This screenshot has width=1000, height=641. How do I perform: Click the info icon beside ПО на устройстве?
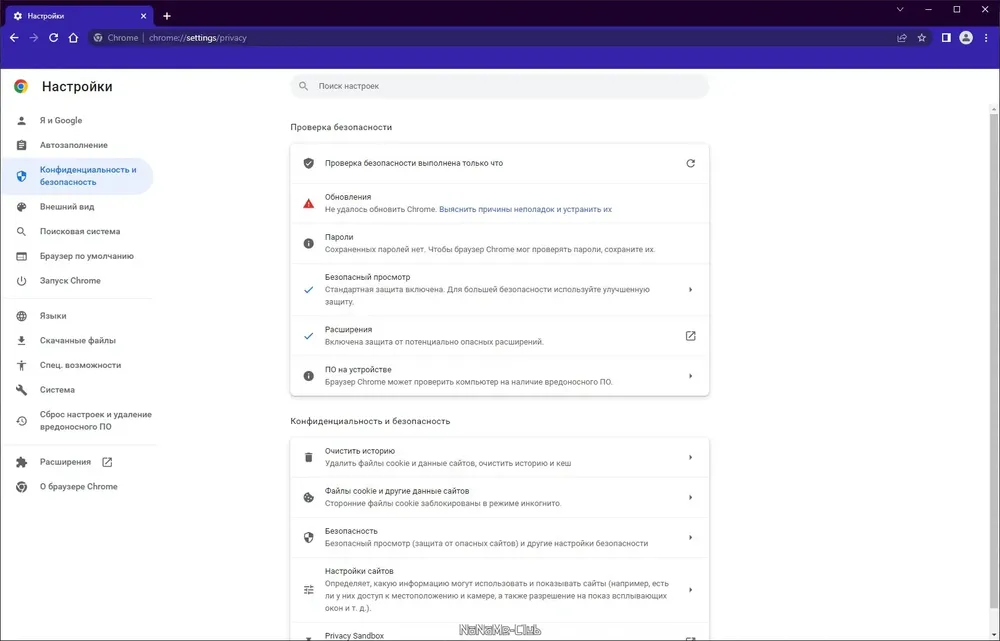pos(309,376)
